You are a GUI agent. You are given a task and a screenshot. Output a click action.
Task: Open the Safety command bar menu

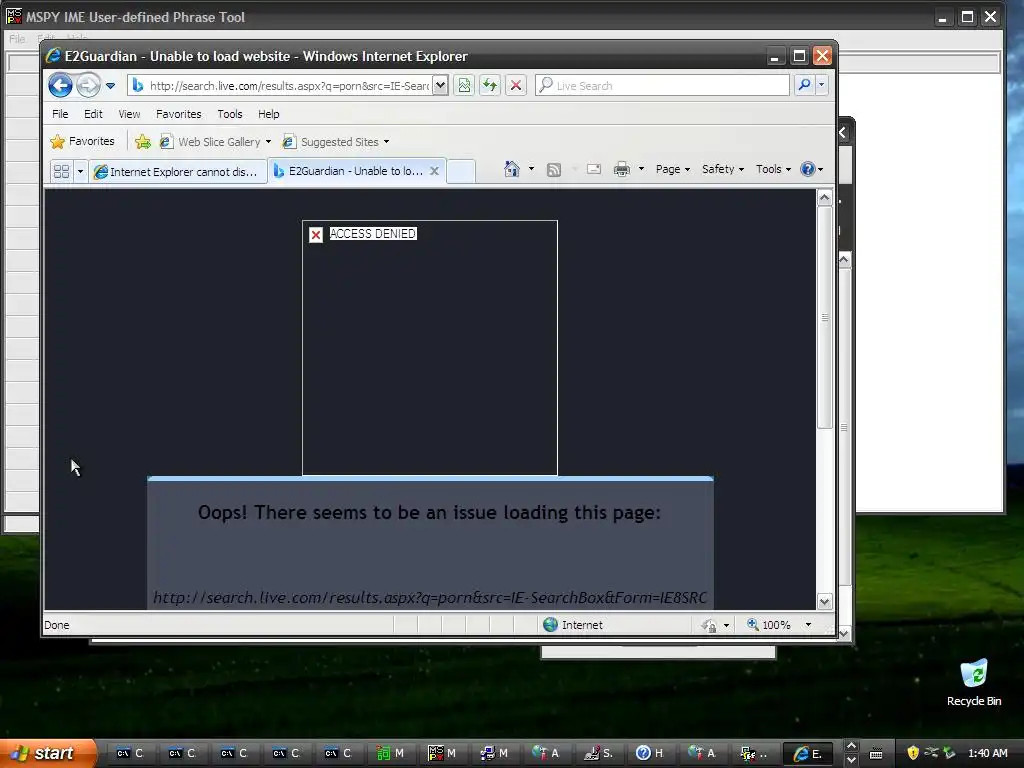click(723, 169)
